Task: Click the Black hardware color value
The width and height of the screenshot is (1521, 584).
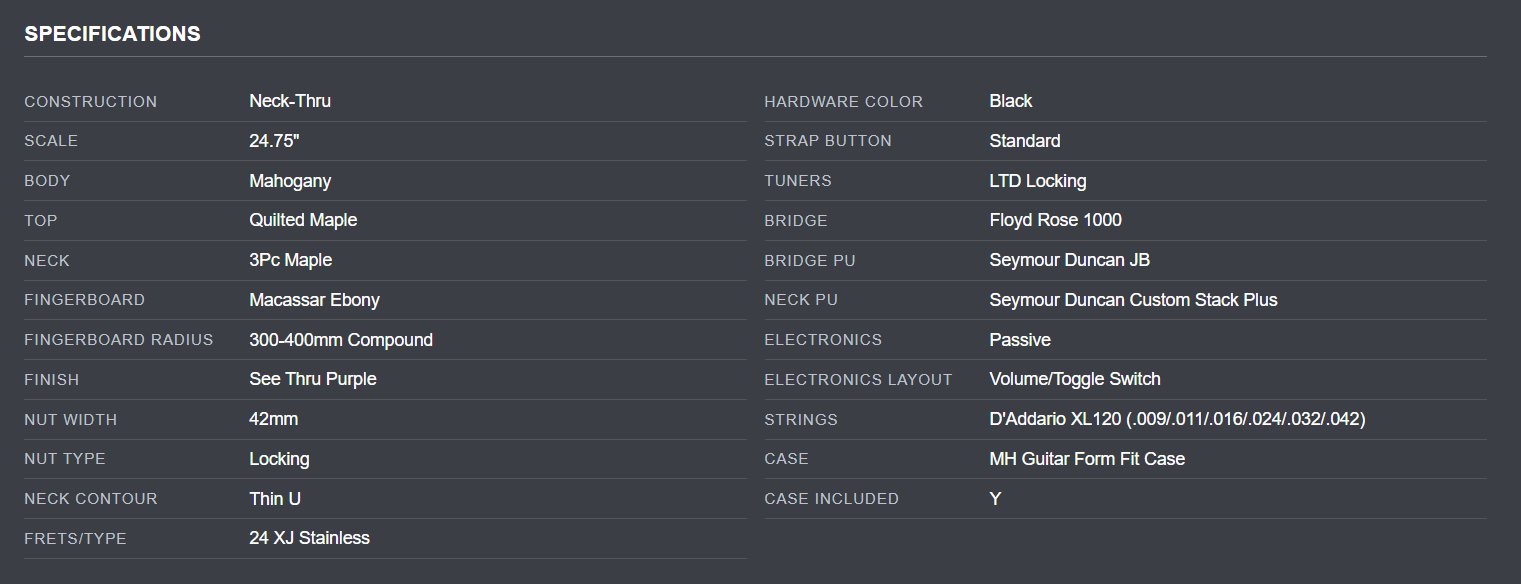Action: click(x=1011, y=101)
